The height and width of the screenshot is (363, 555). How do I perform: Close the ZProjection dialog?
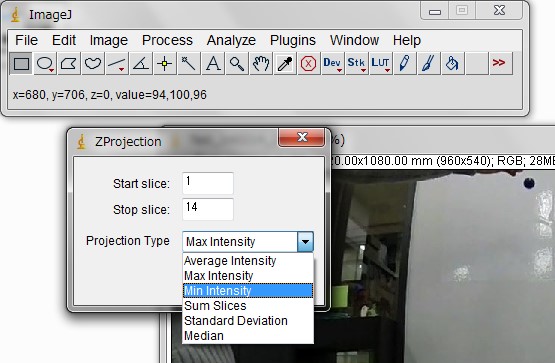click(x=301, y=137)
